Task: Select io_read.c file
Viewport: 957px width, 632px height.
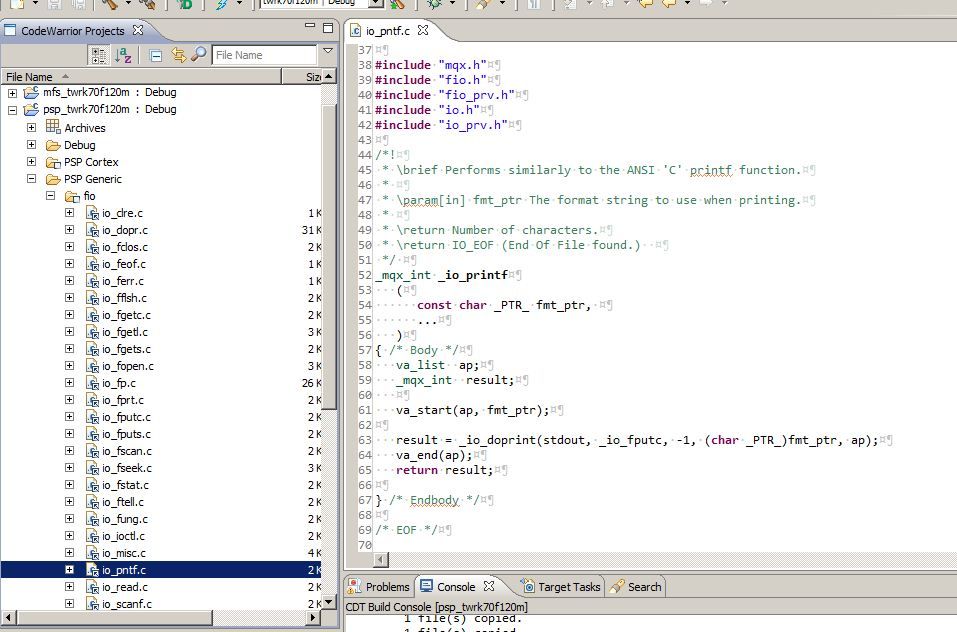Action: tap(125, 587)
